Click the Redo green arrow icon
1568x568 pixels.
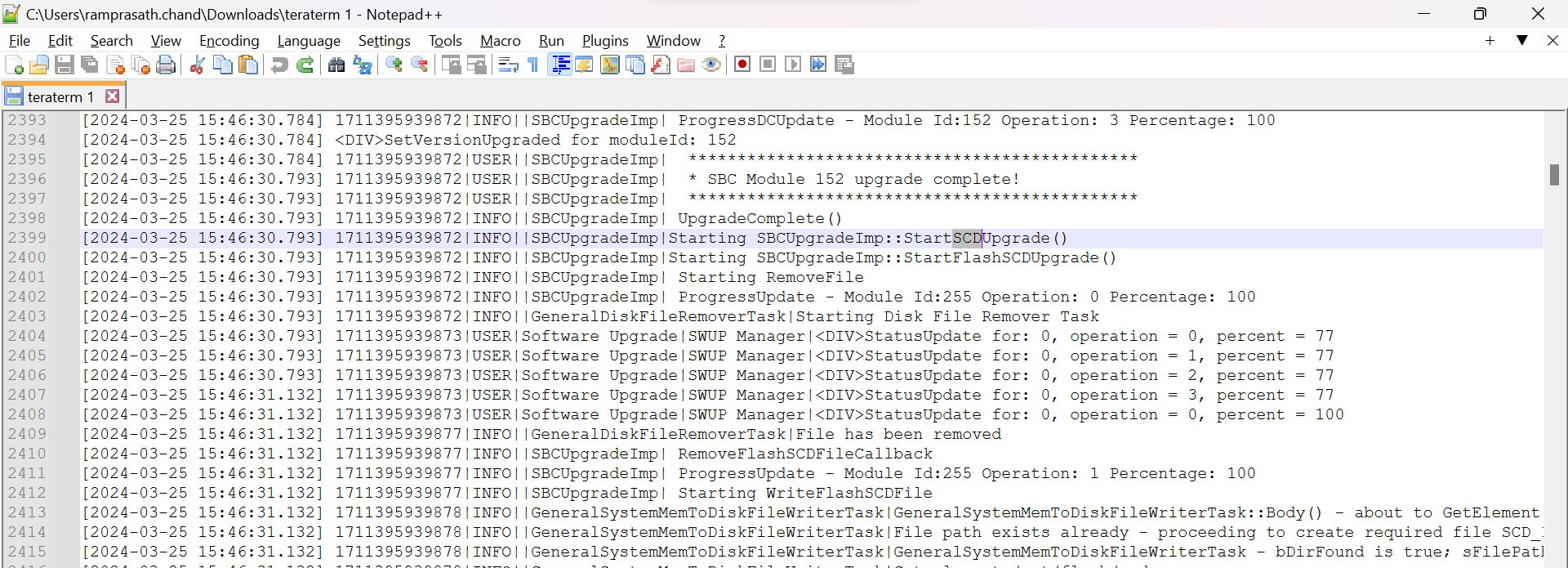[305, 65]
